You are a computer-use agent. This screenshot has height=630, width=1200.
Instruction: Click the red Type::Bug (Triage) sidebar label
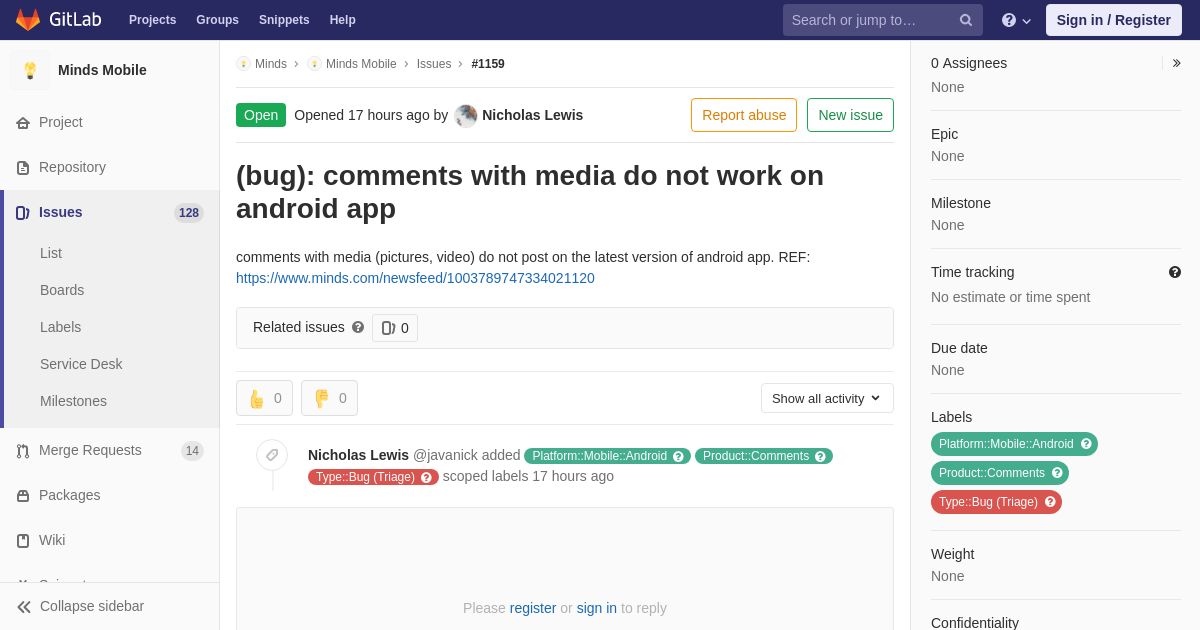pyautogui.click(x=996, y=502)
